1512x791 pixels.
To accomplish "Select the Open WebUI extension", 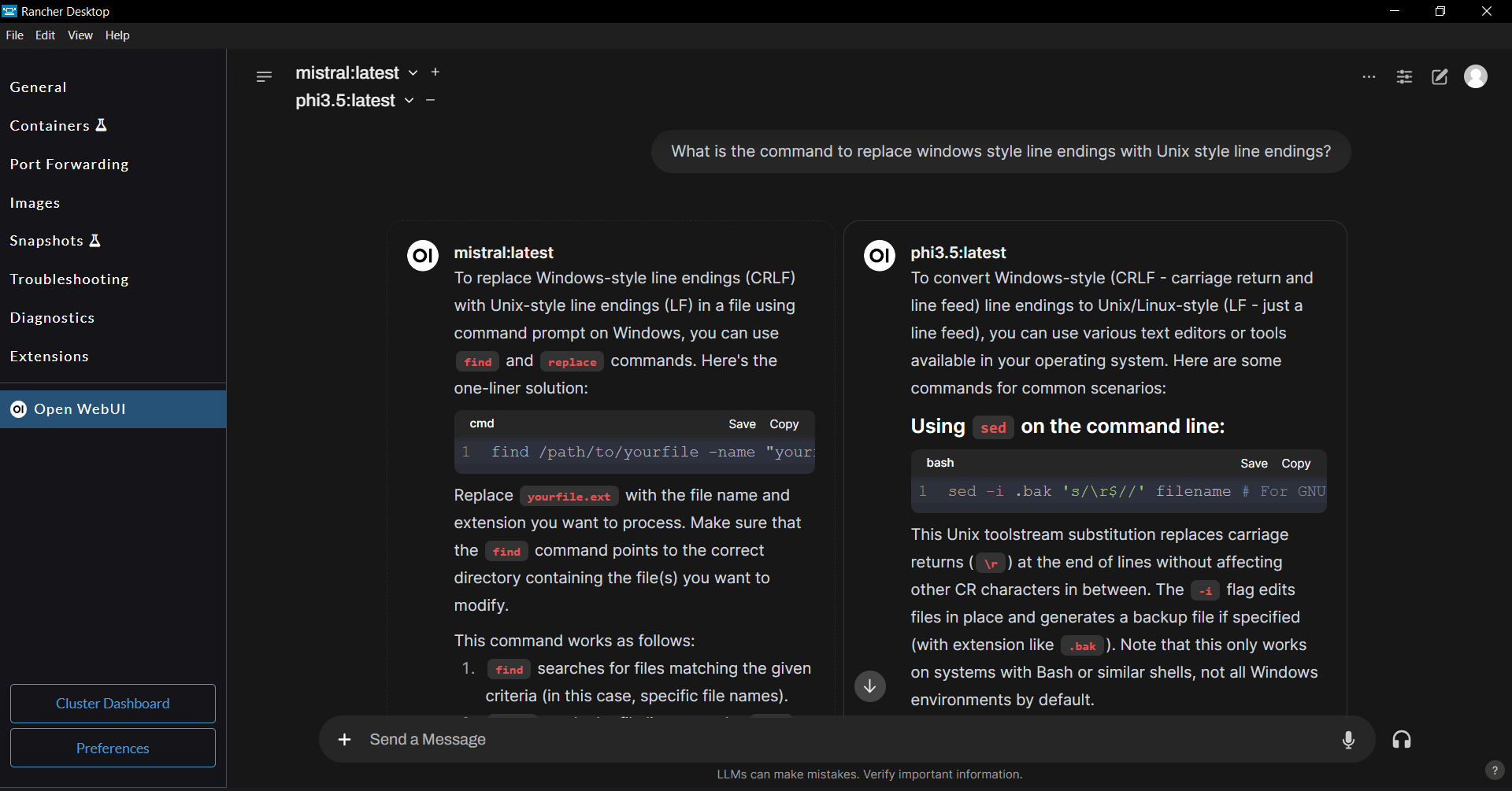I will click(113, 409).
